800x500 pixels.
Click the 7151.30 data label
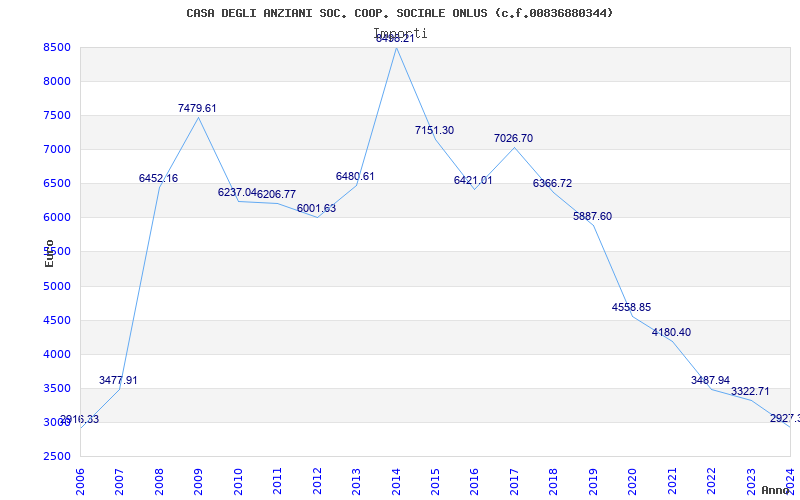click(434, 130)
